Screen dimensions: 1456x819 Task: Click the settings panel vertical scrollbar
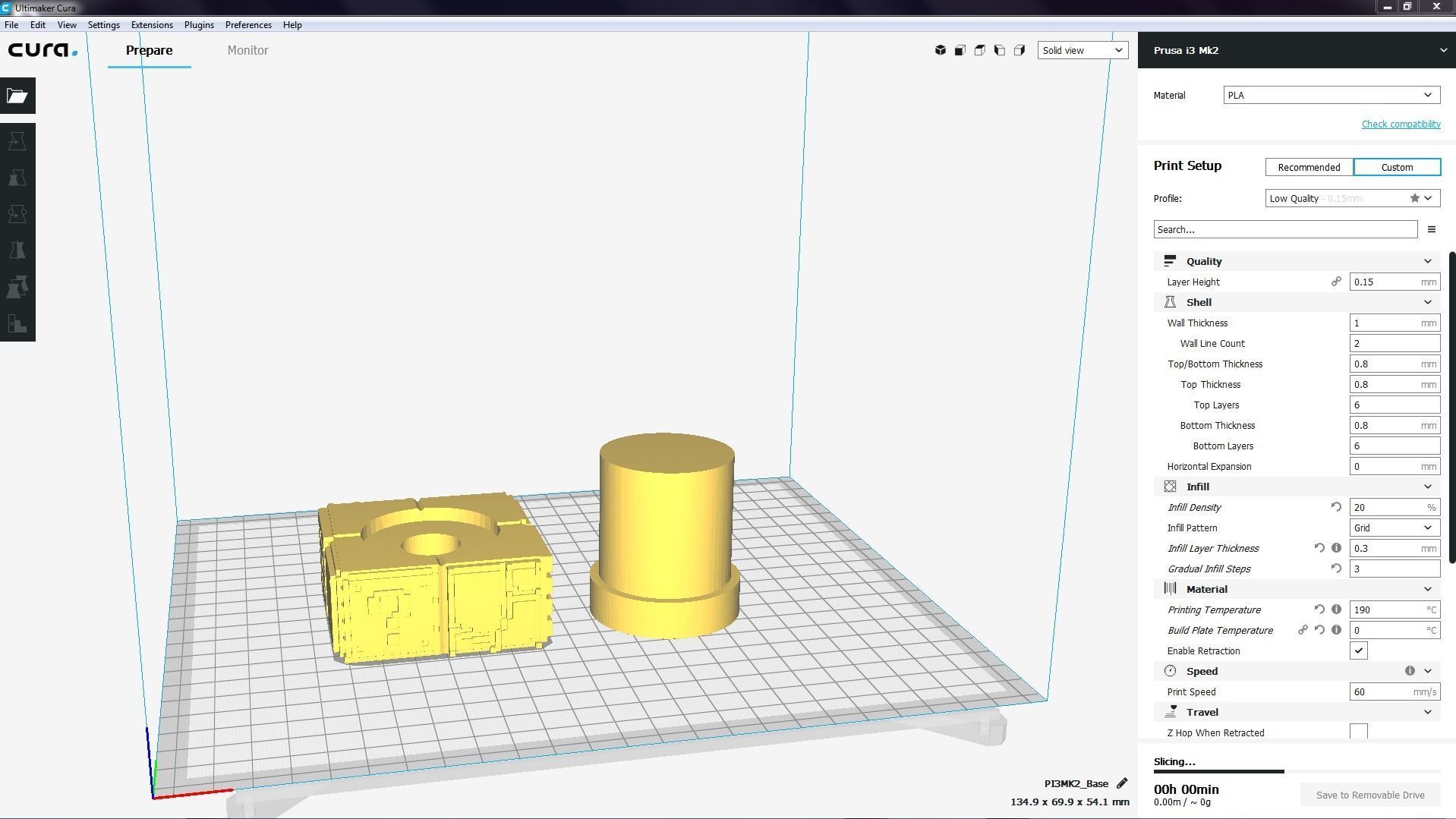point(1452,408)
